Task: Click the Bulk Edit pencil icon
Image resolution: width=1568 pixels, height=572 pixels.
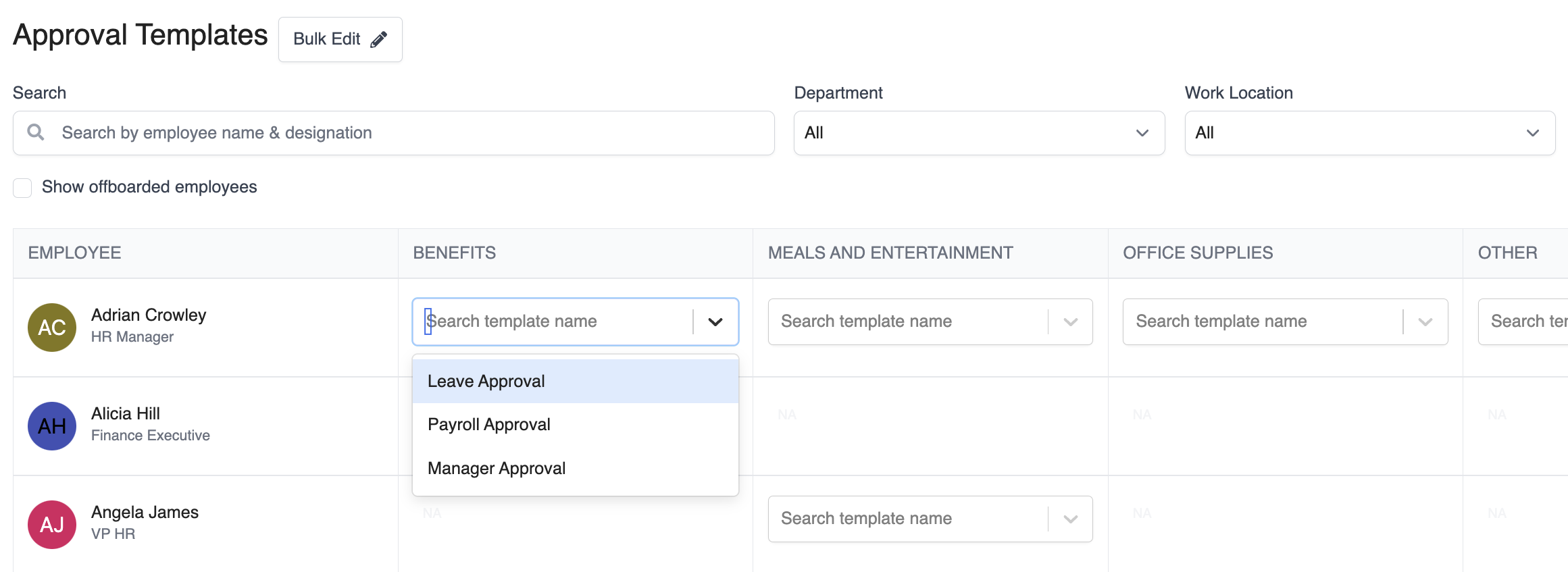Action: (x=378, y=39)
